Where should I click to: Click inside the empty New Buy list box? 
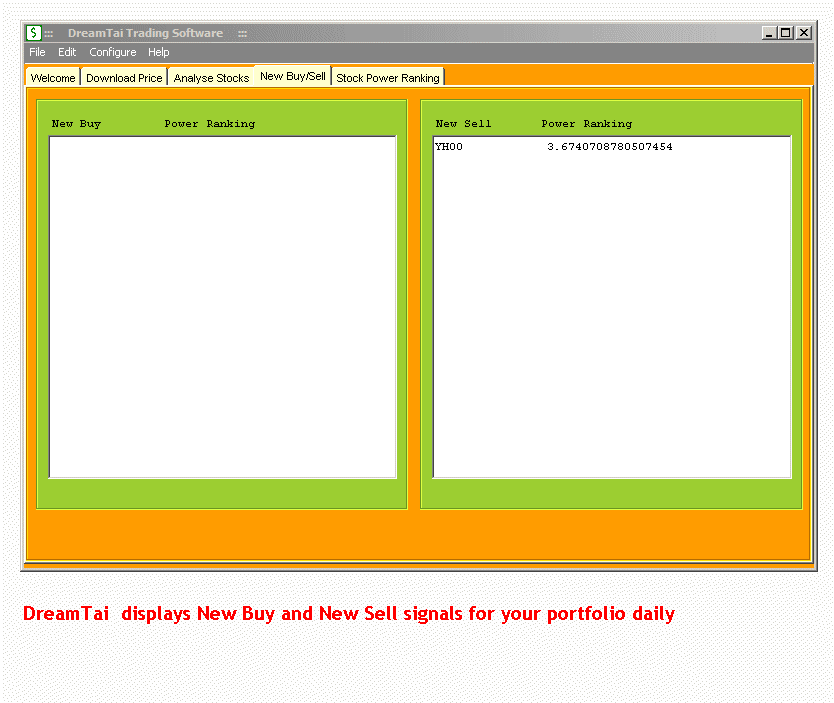[x=222, y=307]
